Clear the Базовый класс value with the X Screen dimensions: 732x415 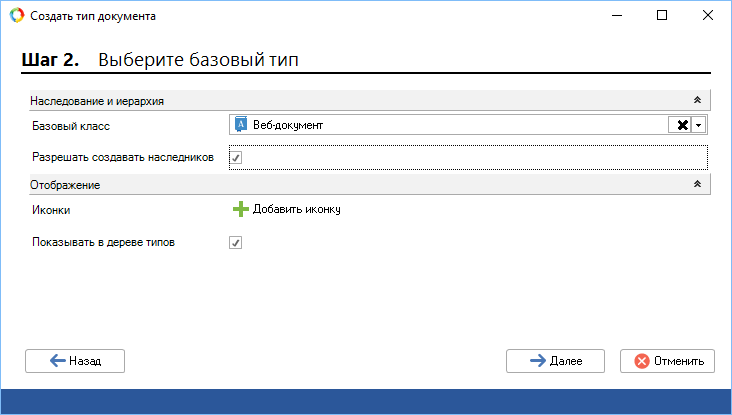[682, 125]
